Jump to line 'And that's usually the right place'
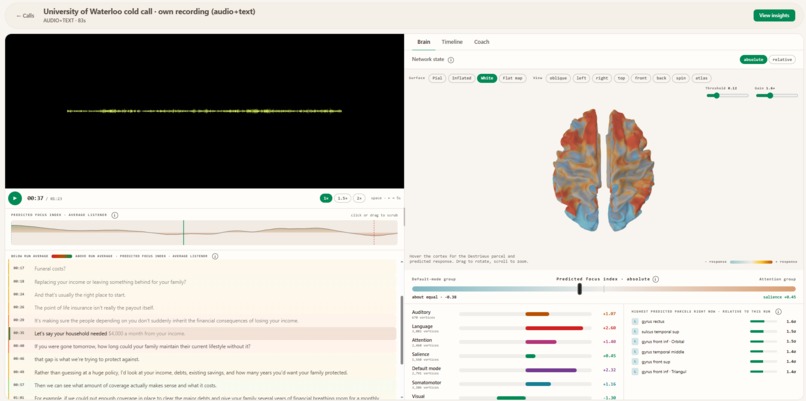The width and height of the screenshot is (806, 401). coord(203,295)
